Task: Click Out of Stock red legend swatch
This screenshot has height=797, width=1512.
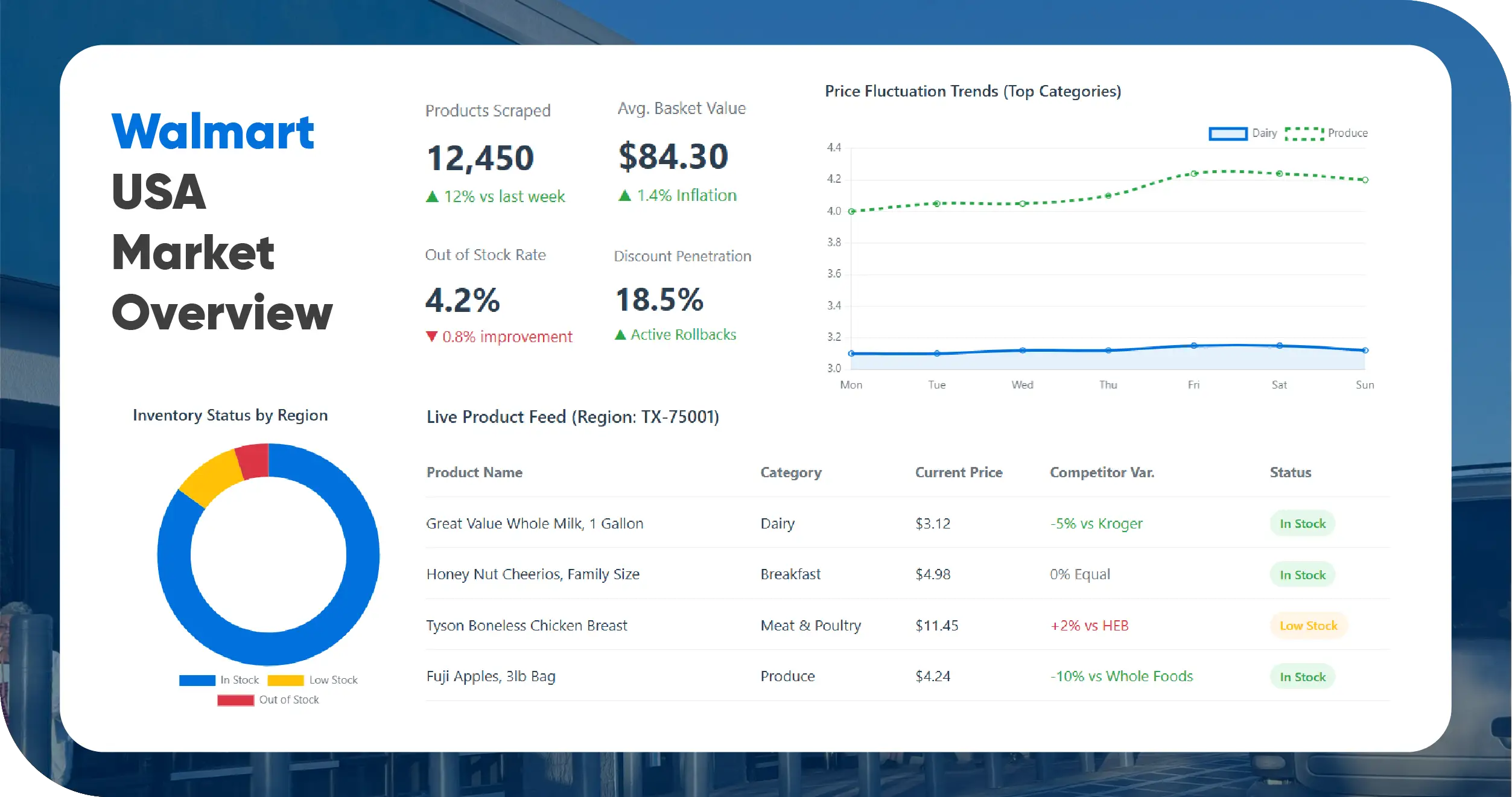Action: pyautogui.click(x=235, y=700)
